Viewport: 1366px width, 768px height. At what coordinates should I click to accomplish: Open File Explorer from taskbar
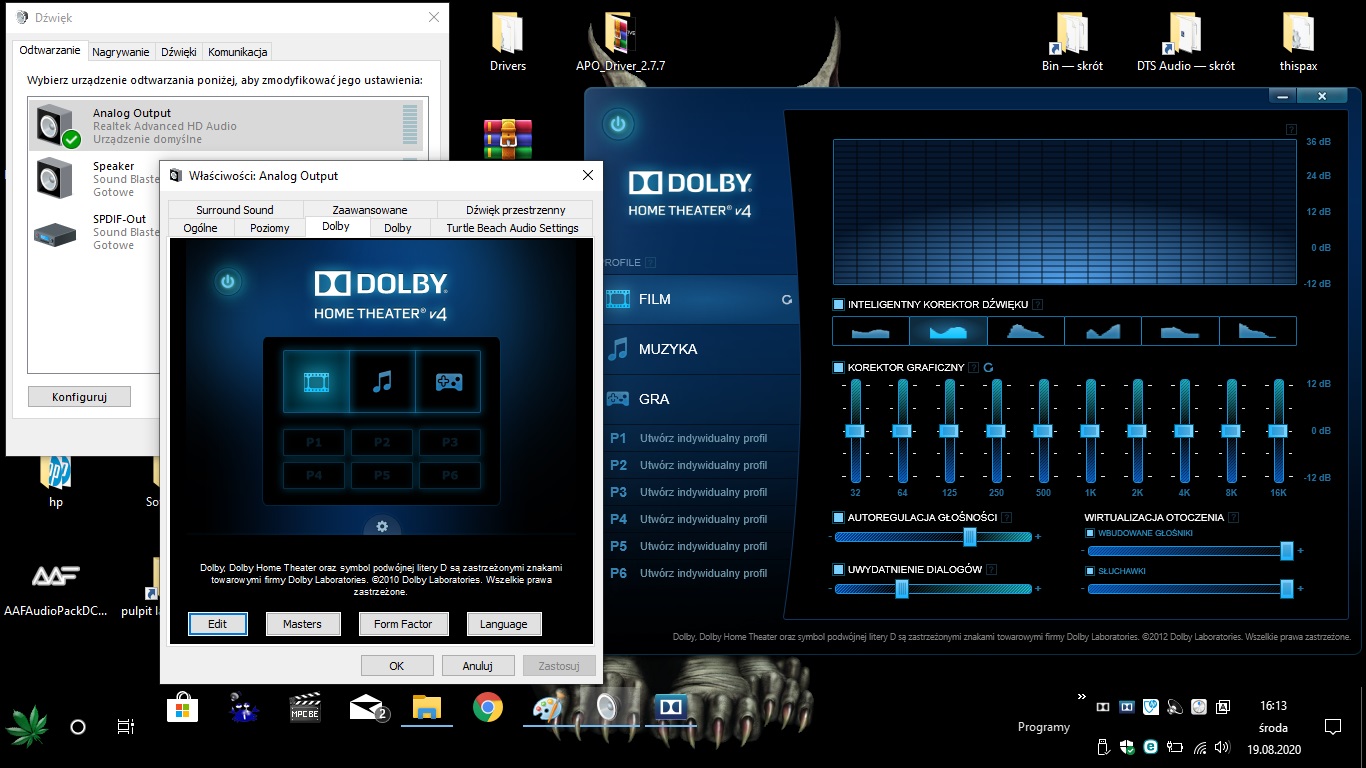click(427, 708)
